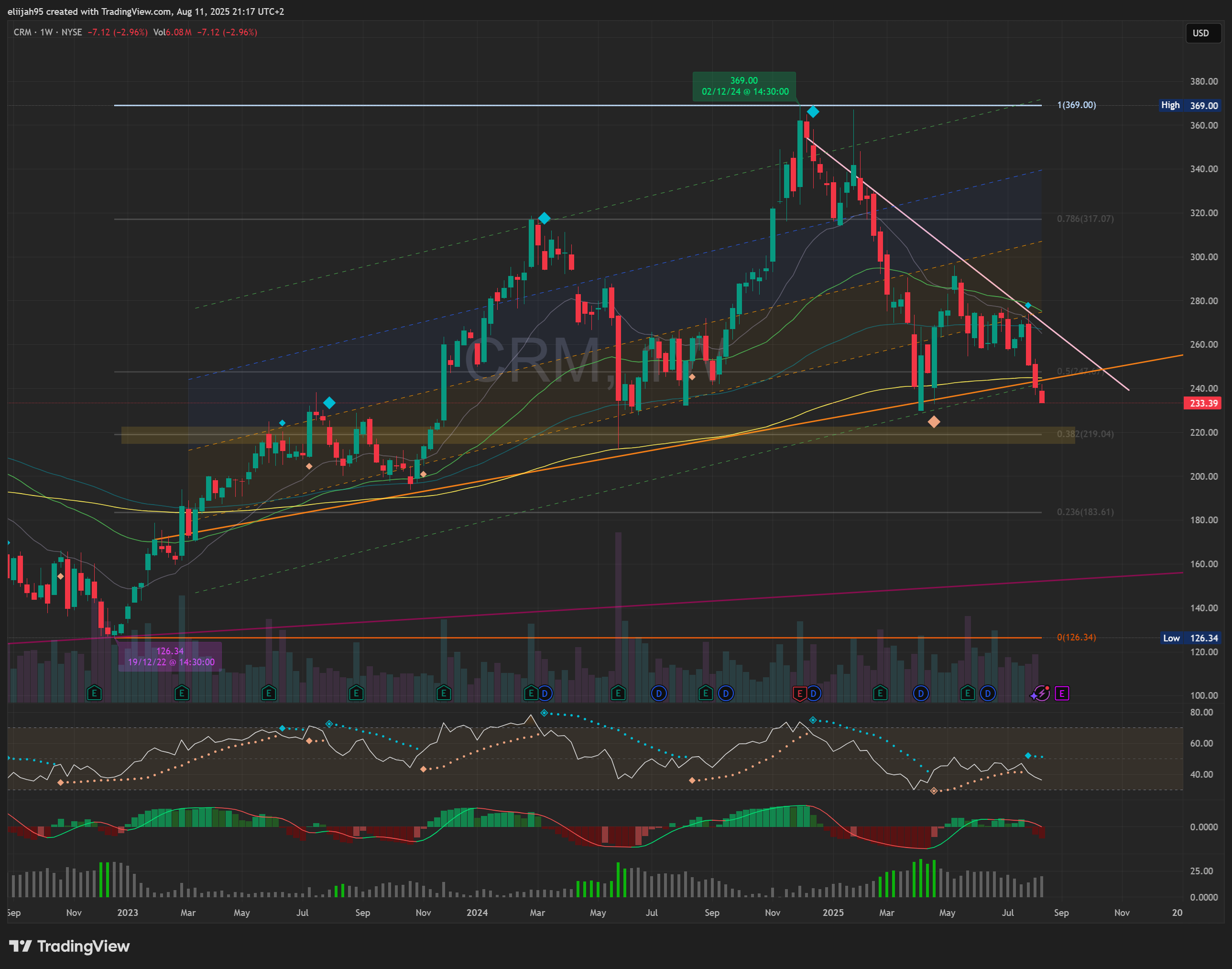This screenshot has width=1232, height=969.
Task: Select the 0.786(317.07) Fibonacci level label
Action: click(x=1085, y=219)
